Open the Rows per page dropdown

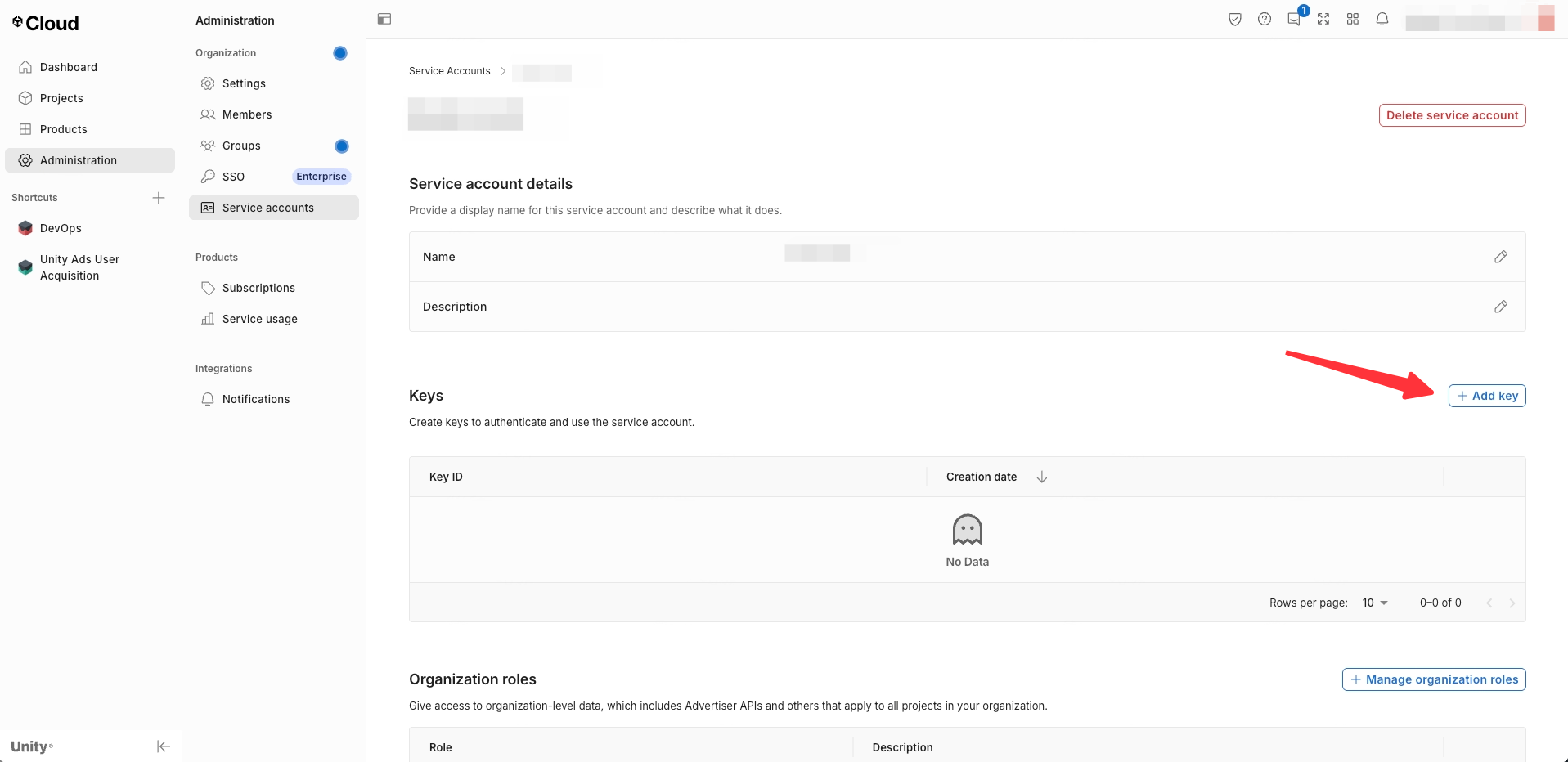tap(1375, 603)
